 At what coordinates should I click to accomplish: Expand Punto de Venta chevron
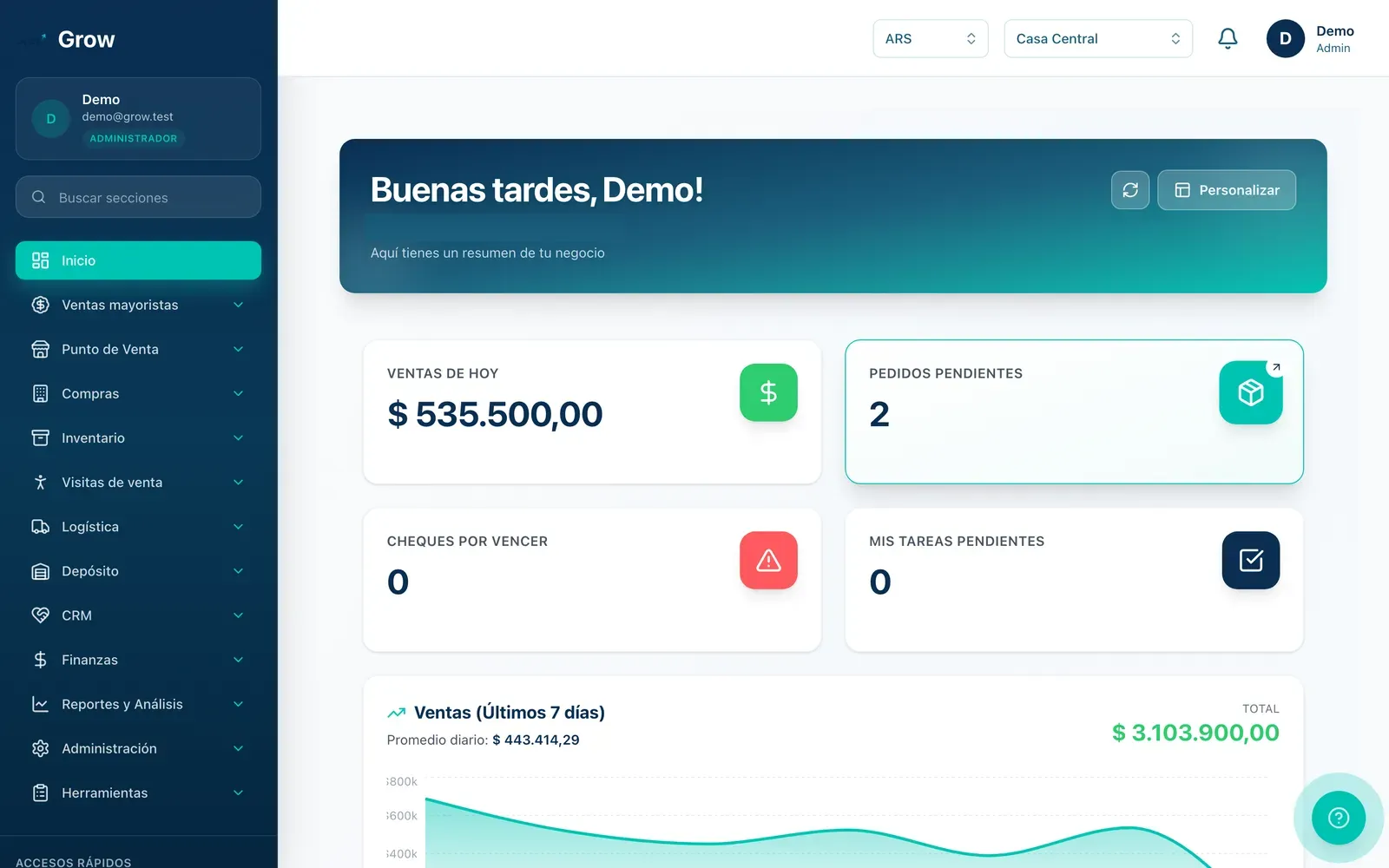238,349
